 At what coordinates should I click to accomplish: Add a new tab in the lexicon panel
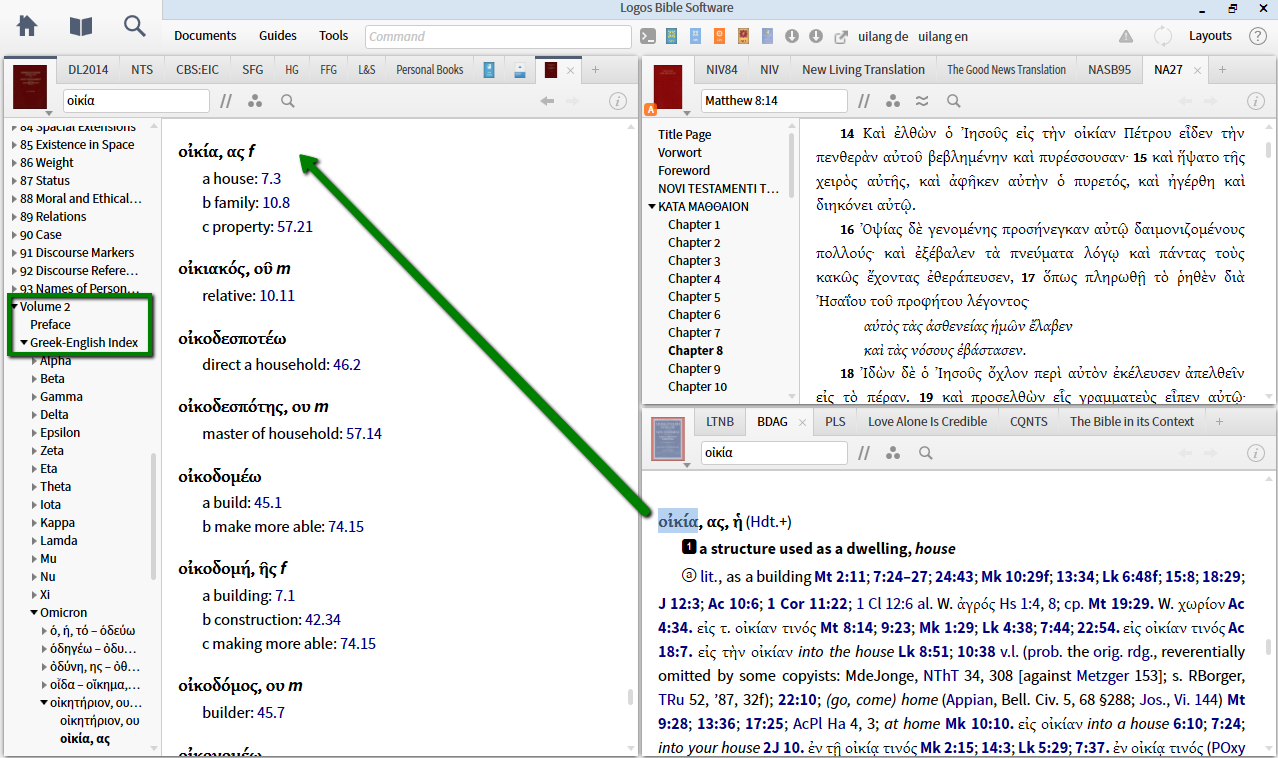pos(596,70)
